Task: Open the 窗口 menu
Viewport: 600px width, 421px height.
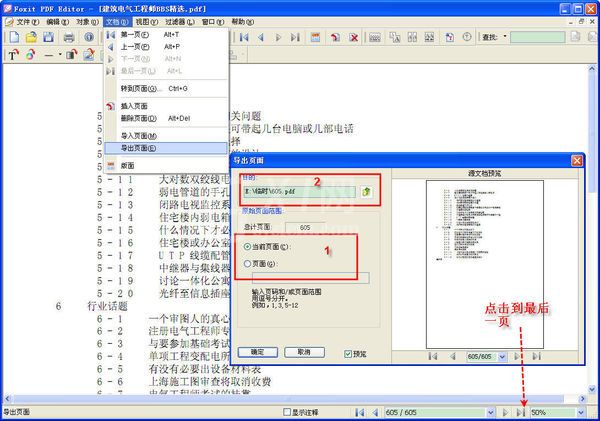Action: click(213, 22)
